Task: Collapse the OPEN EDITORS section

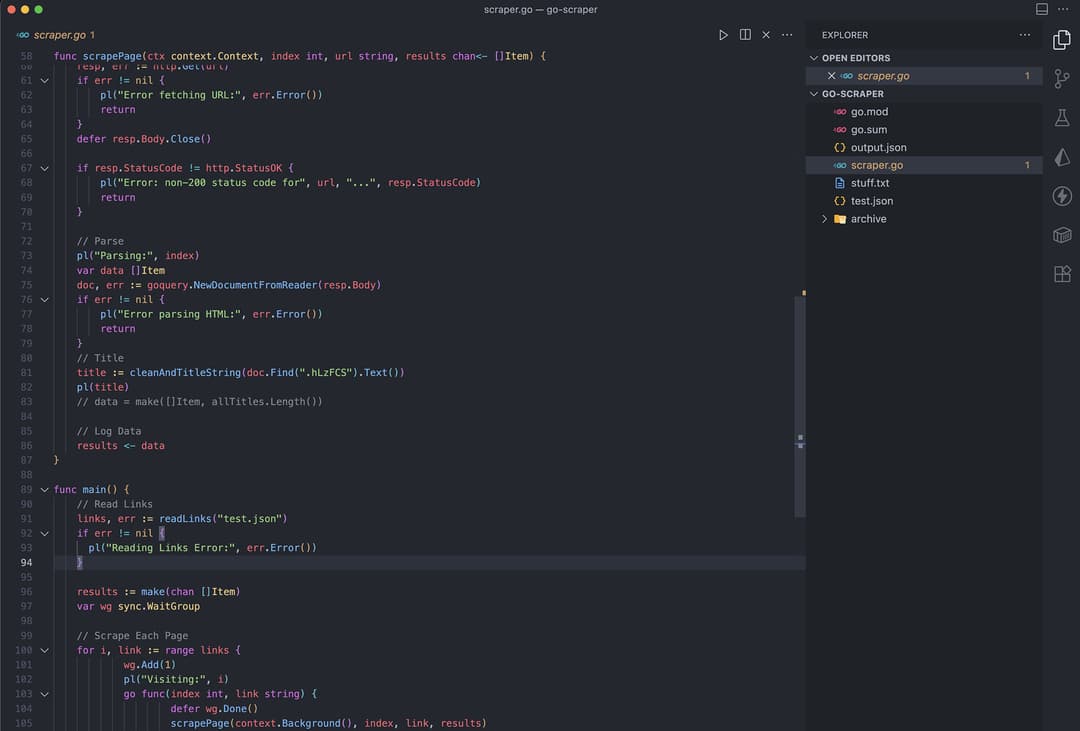Action: click(813, 58)
